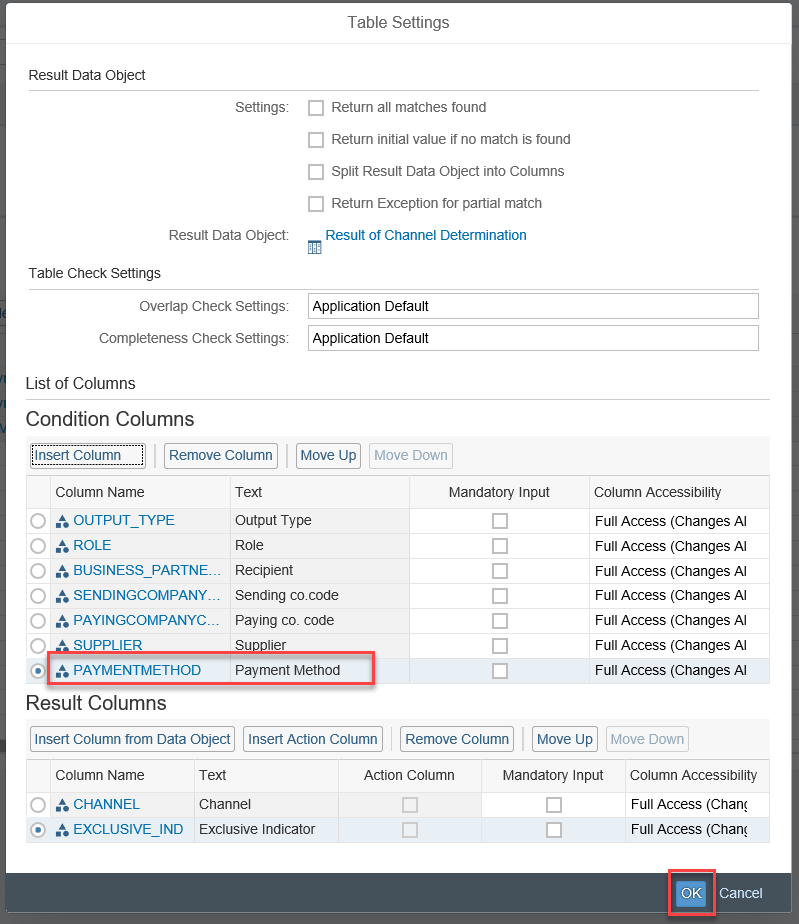Image resolution: width=799 pixels, height=924 pixels.
Task: Toggle Action Column checkbox for Exclusive Indicator
Action: point(410,830)
